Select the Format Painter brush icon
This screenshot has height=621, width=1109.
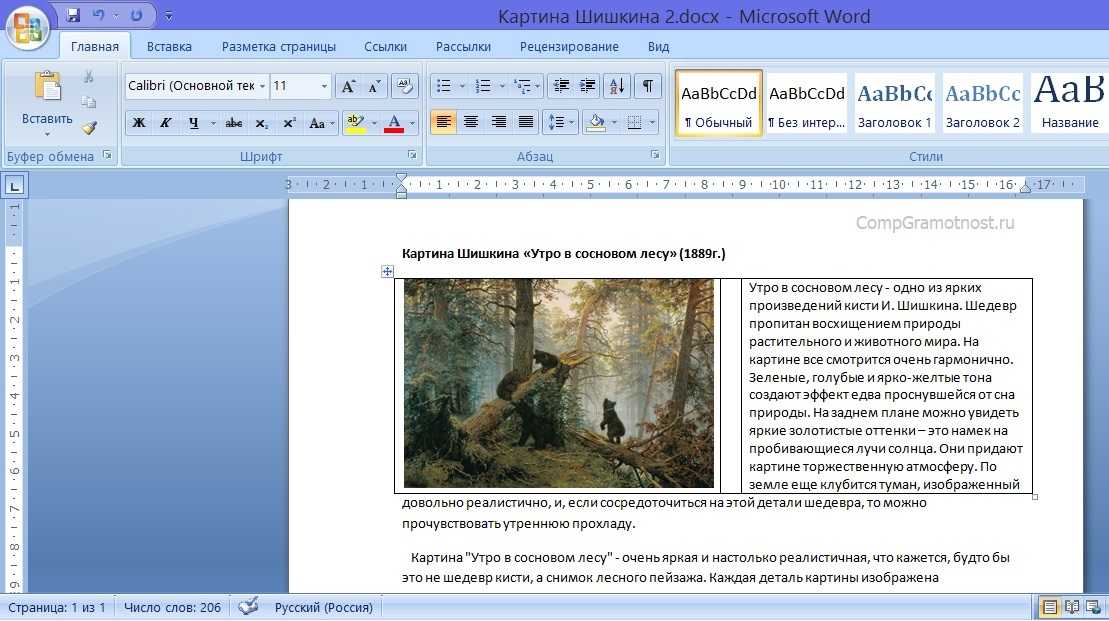(89, 128)
